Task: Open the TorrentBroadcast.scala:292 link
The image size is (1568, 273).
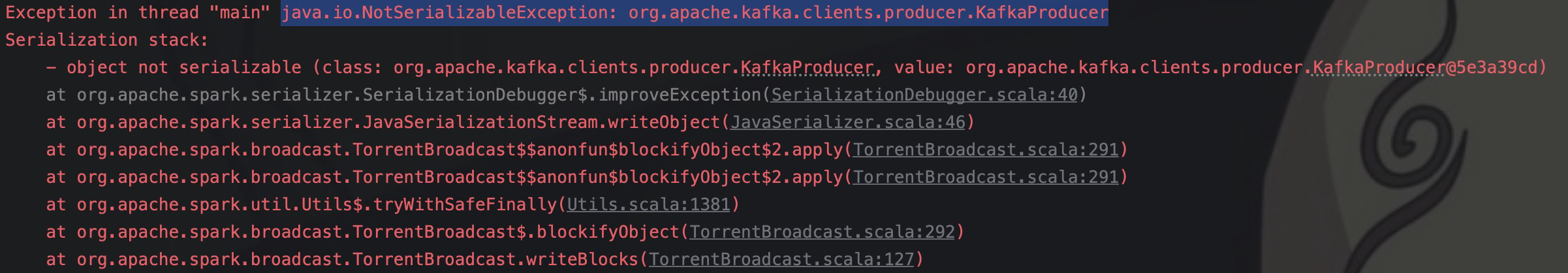Action: tap(821, 233)
